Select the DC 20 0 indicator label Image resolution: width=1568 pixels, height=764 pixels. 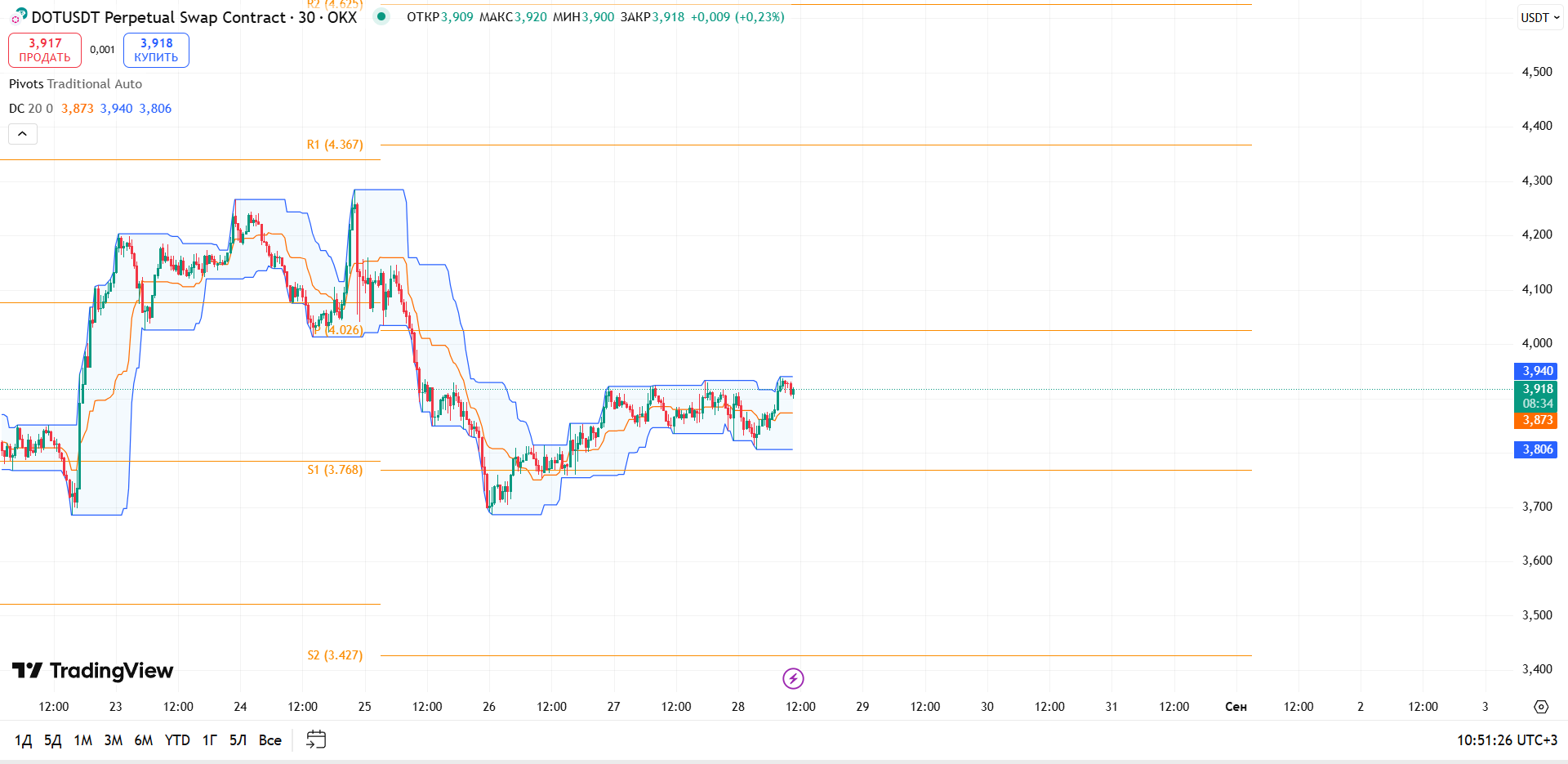(31, 109)
